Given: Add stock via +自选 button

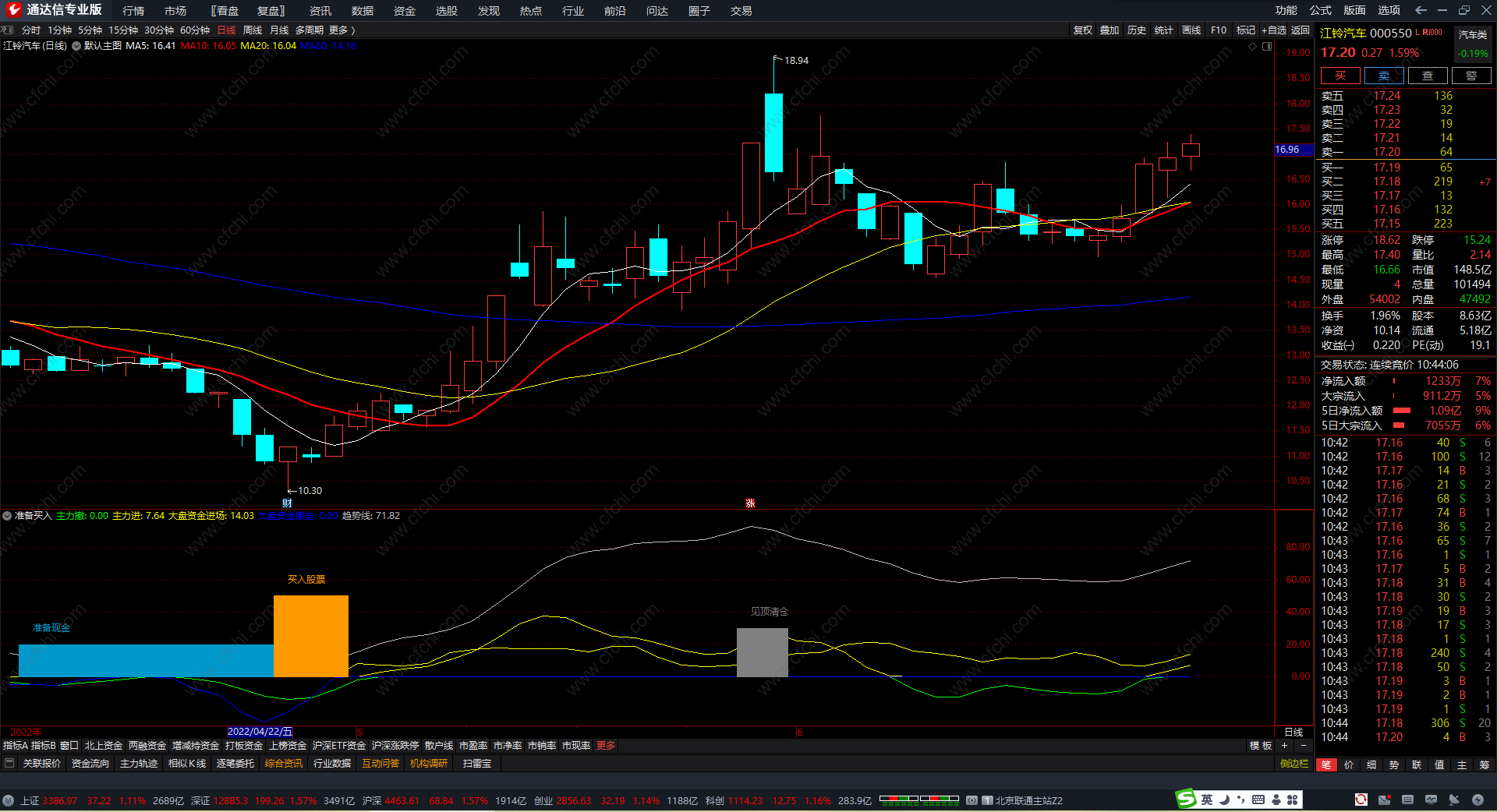Looking at the screenshot, I should tap(1274, 30).
